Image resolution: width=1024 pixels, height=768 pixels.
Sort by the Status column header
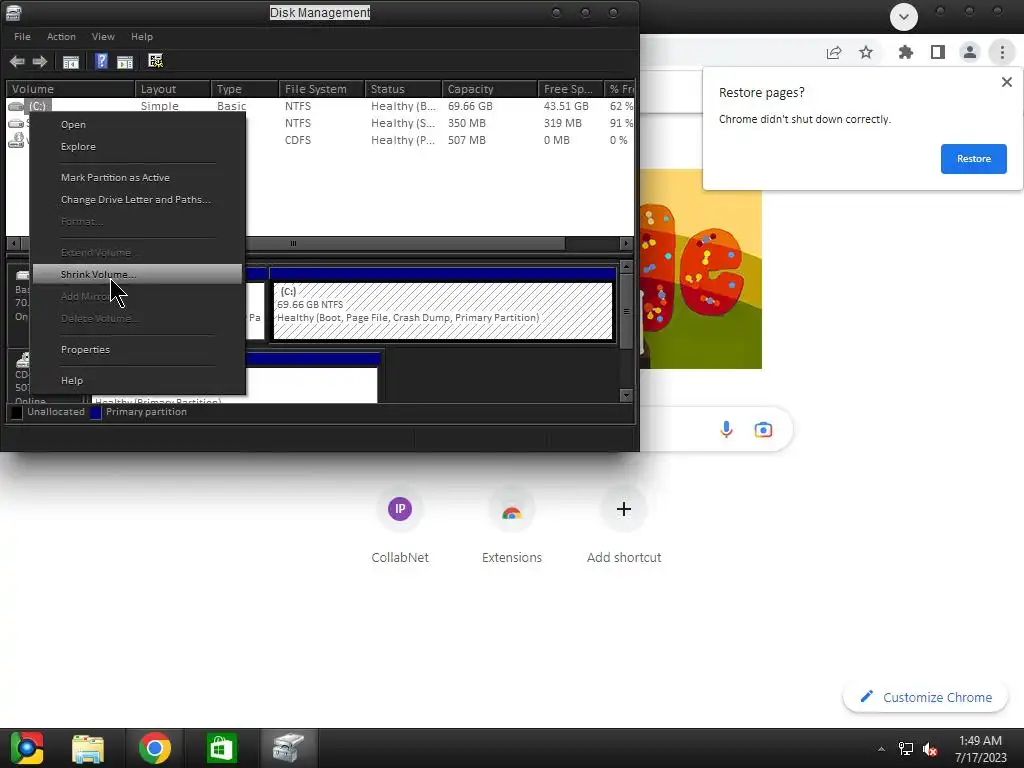[x=403, y=89]
